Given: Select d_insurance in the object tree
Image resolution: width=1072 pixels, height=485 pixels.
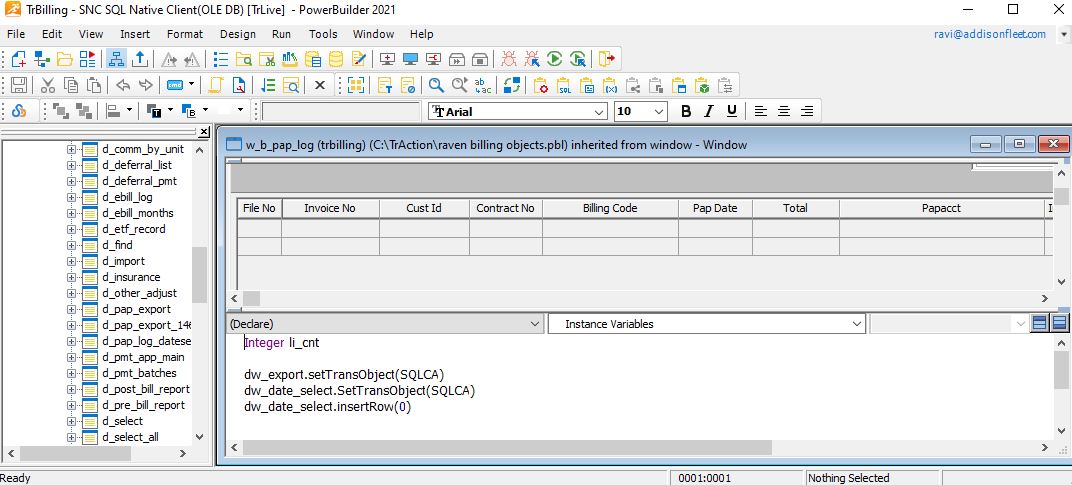Looking at the screenshot, I should (130, 277).
